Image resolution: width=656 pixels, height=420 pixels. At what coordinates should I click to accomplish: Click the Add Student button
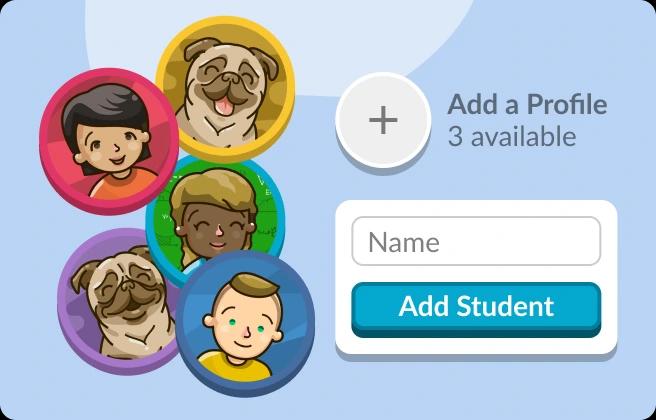pos(476,309)
